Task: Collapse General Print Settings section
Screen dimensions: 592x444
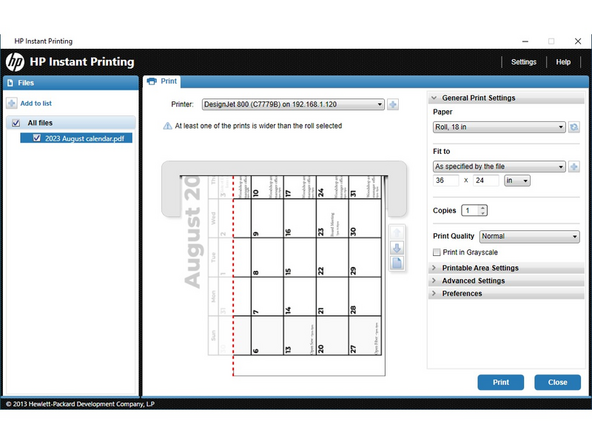Action: pyautogui.click(x=506, y=98)
